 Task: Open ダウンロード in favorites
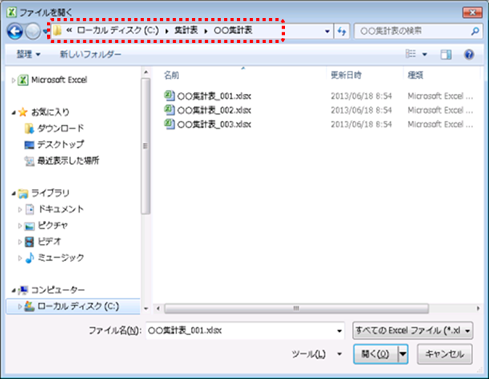pos(61,128)
